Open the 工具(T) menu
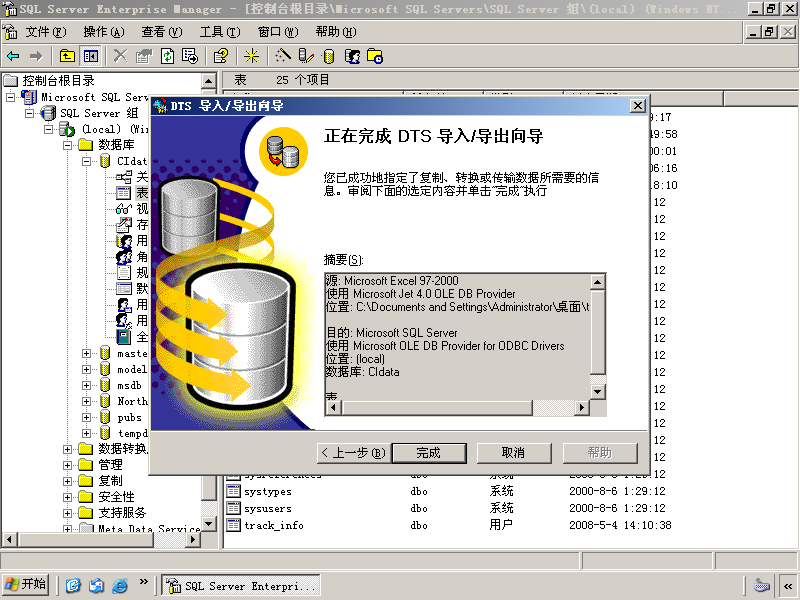This screenshot has width=800, height=600. tap(220, 32)
